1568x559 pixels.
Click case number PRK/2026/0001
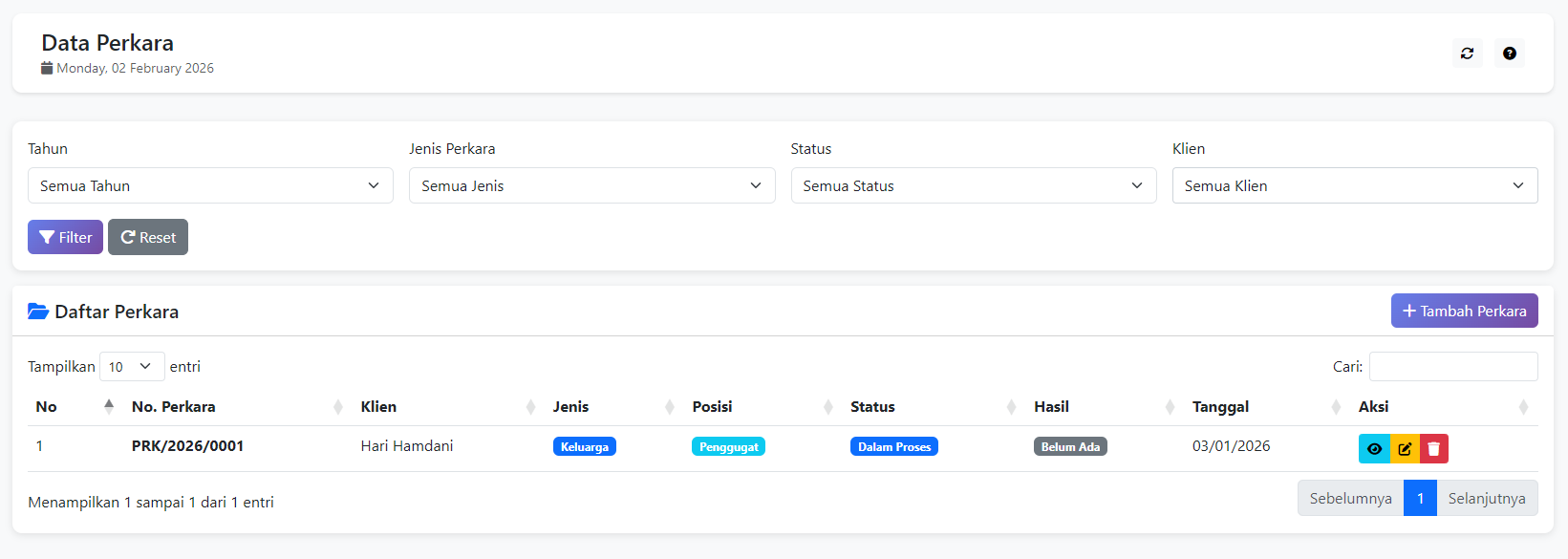coord(187,446)
